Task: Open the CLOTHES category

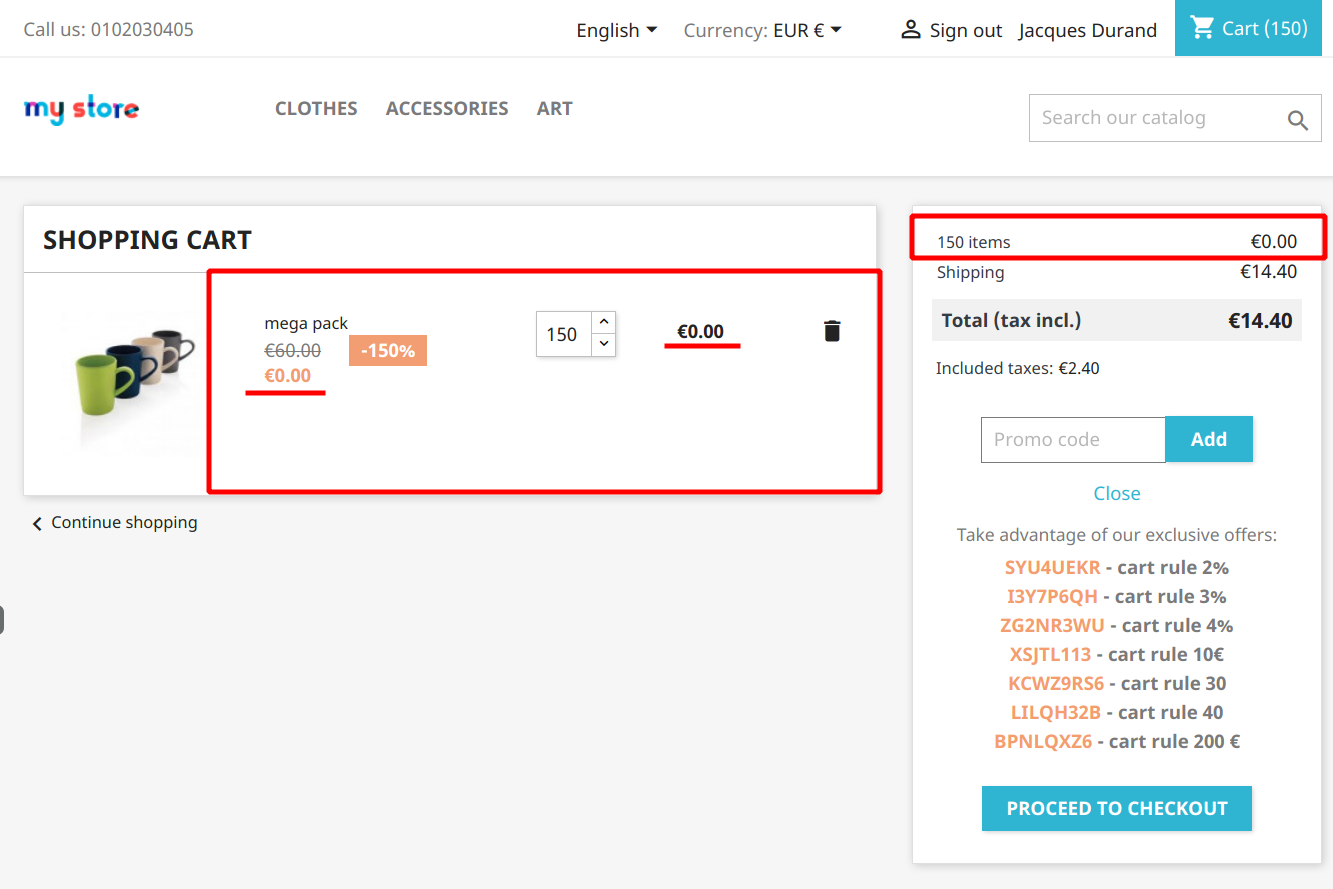Action: 316,108
